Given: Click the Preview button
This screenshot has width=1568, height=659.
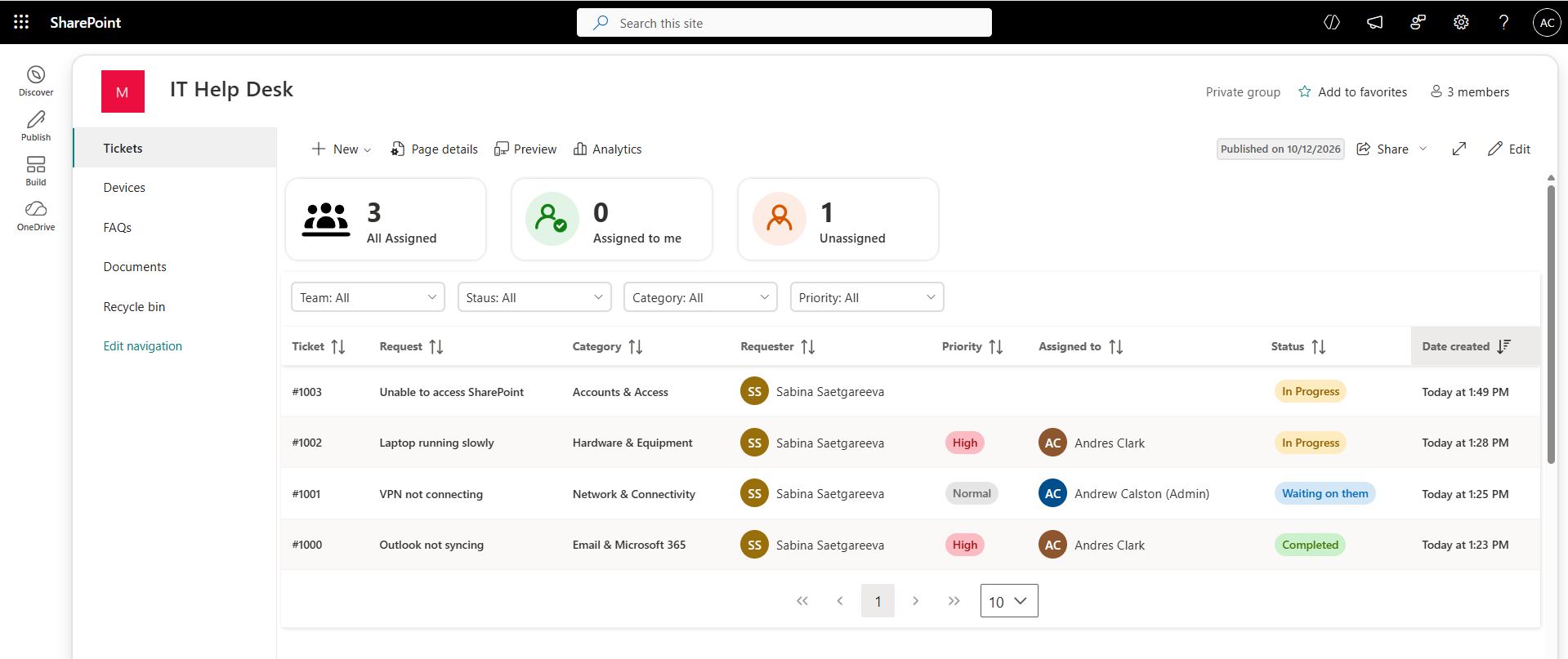Looking at the screenshot, I should tap(525, 149).
